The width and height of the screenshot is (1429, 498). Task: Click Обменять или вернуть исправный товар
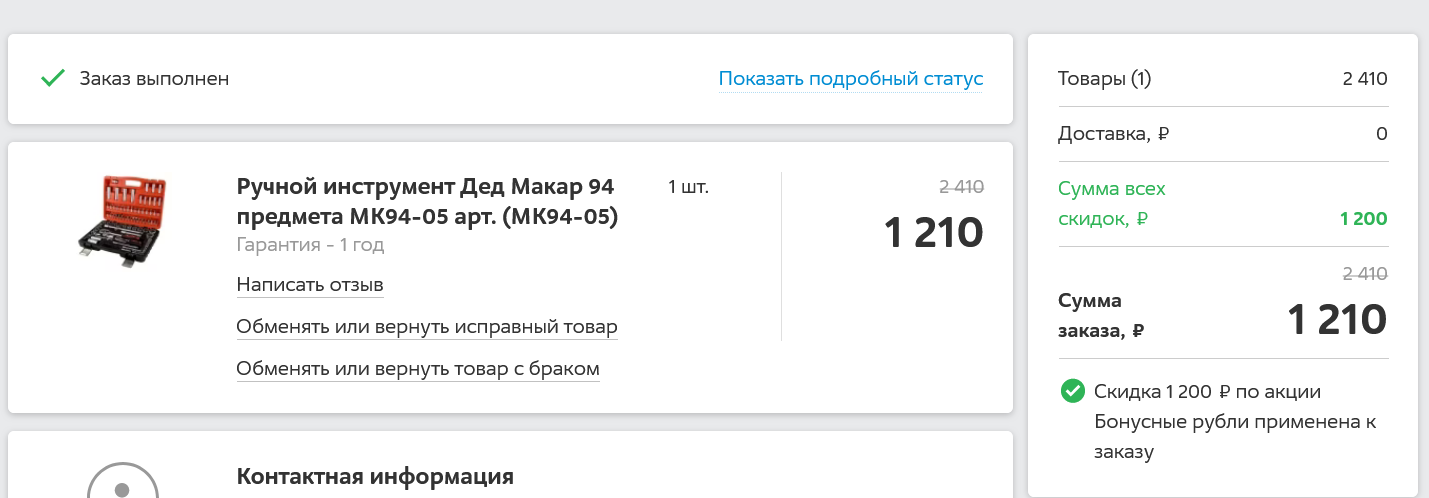click(427, 327)
